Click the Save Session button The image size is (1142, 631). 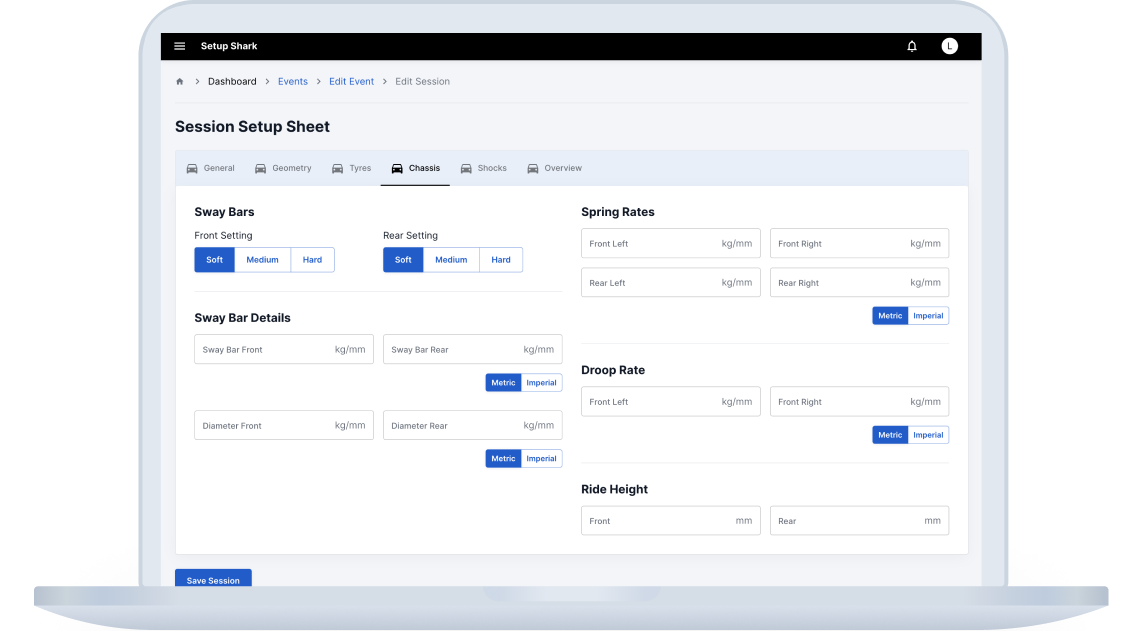click(213, 580)
